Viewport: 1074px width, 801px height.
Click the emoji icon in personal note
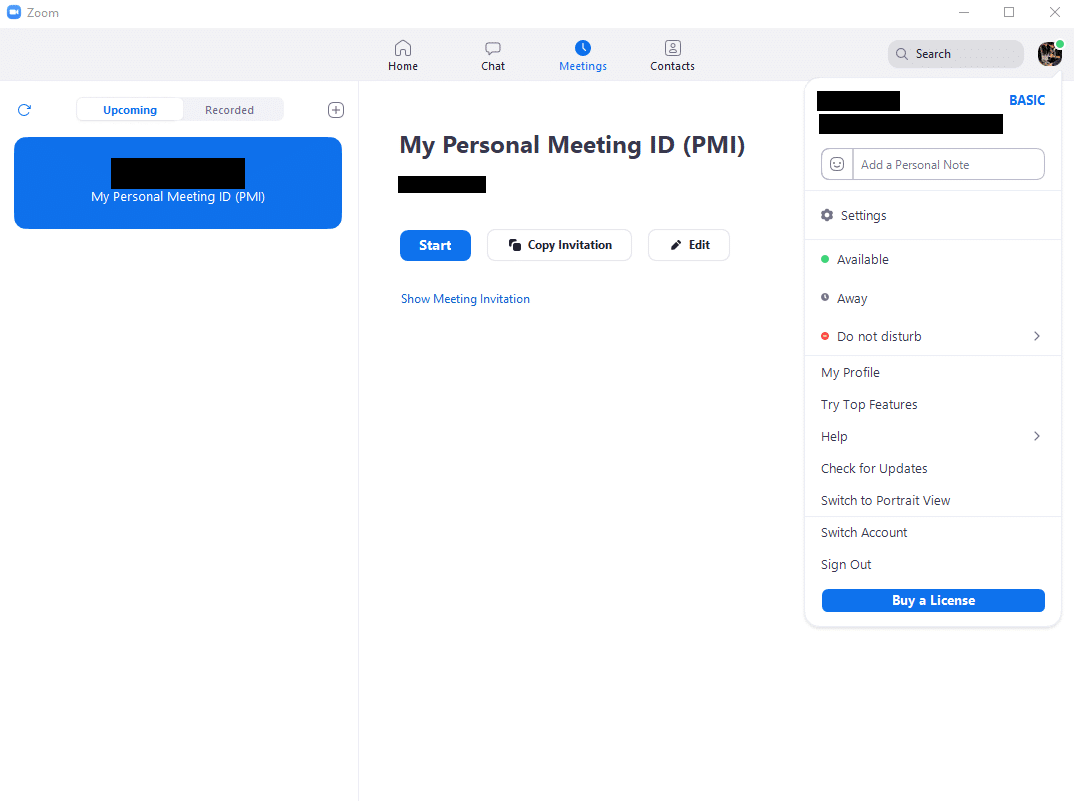tap(837, 164)
